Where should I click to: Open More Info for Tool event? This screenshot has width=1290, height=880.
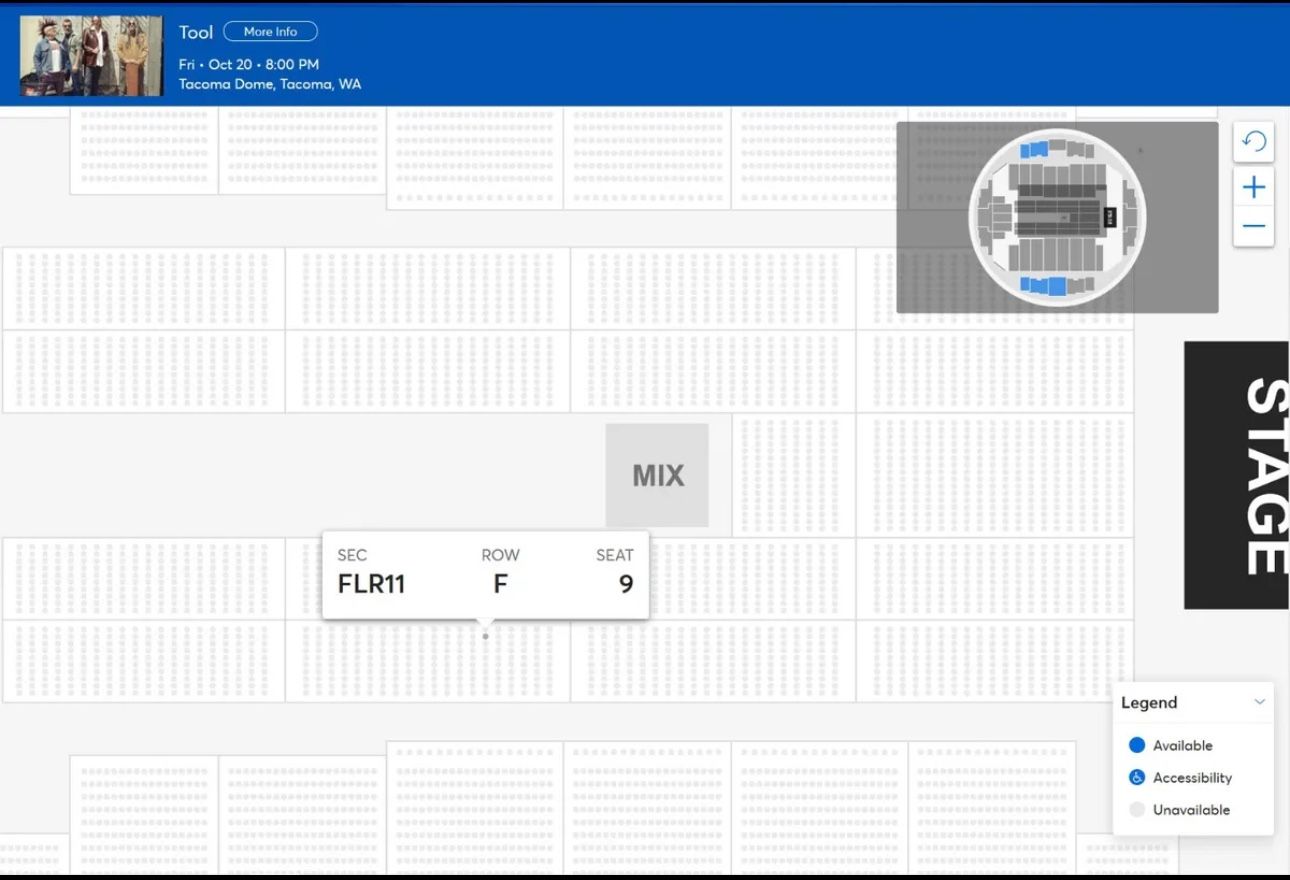pos(270,32)
